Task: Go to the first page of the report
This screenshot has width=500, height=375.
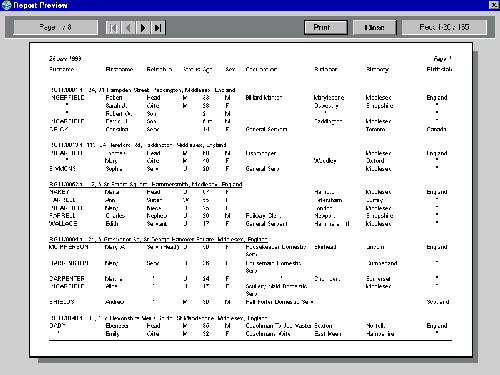Action: (113, 28)
